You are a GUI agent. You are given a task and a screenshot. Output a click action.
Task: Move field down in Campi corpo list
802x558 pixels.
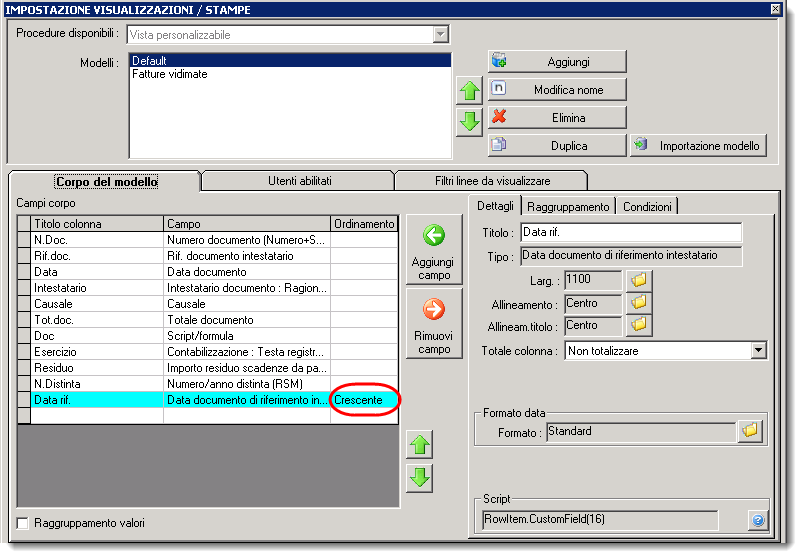[419, 478]
